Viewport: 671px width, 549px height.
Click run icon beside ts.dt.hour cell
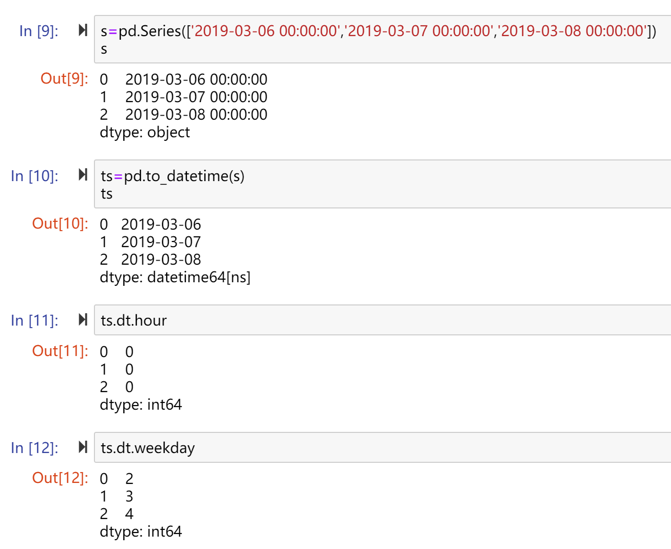click(83, 320)
